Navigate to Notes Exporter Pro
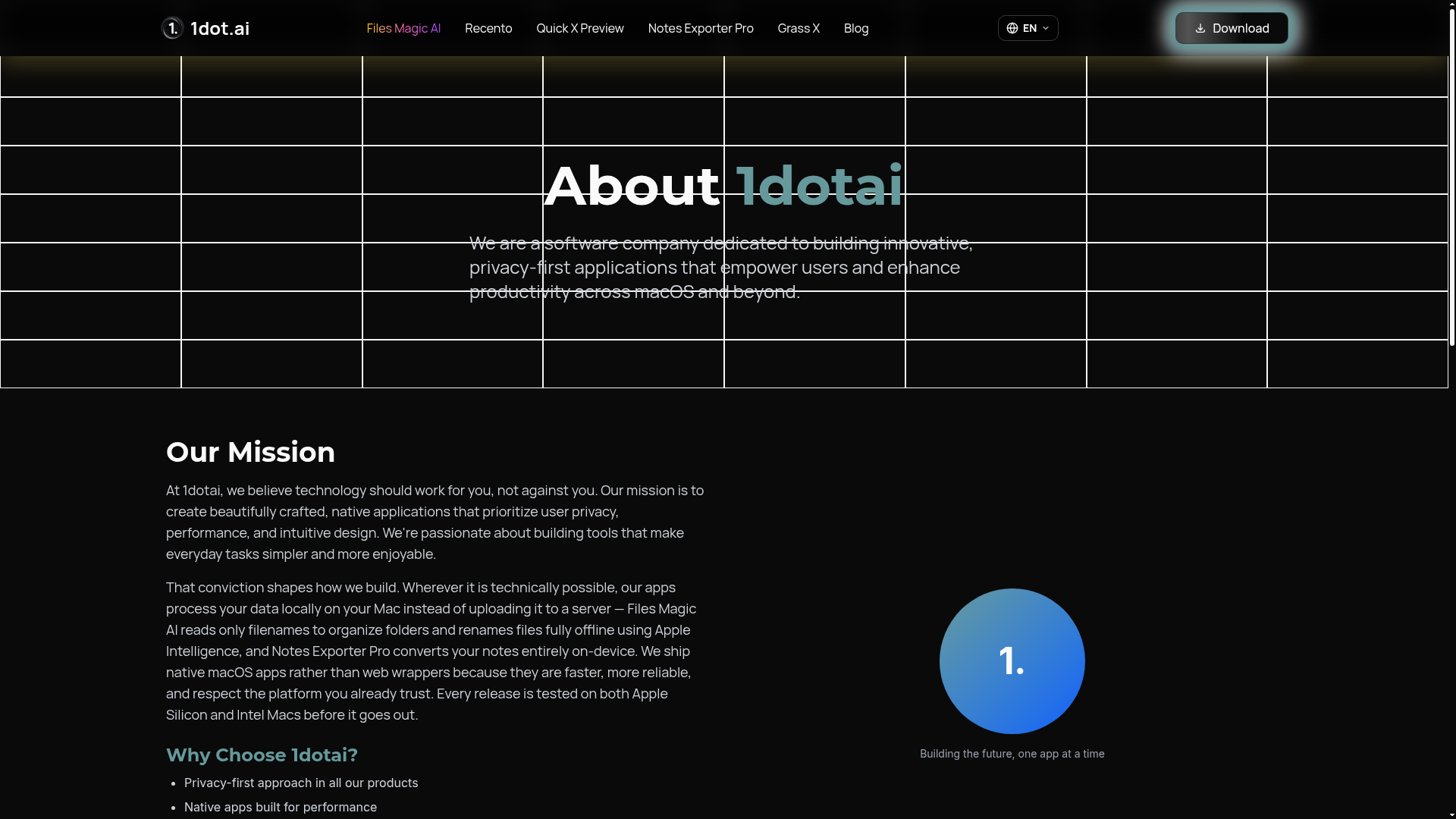 (701, 28)
